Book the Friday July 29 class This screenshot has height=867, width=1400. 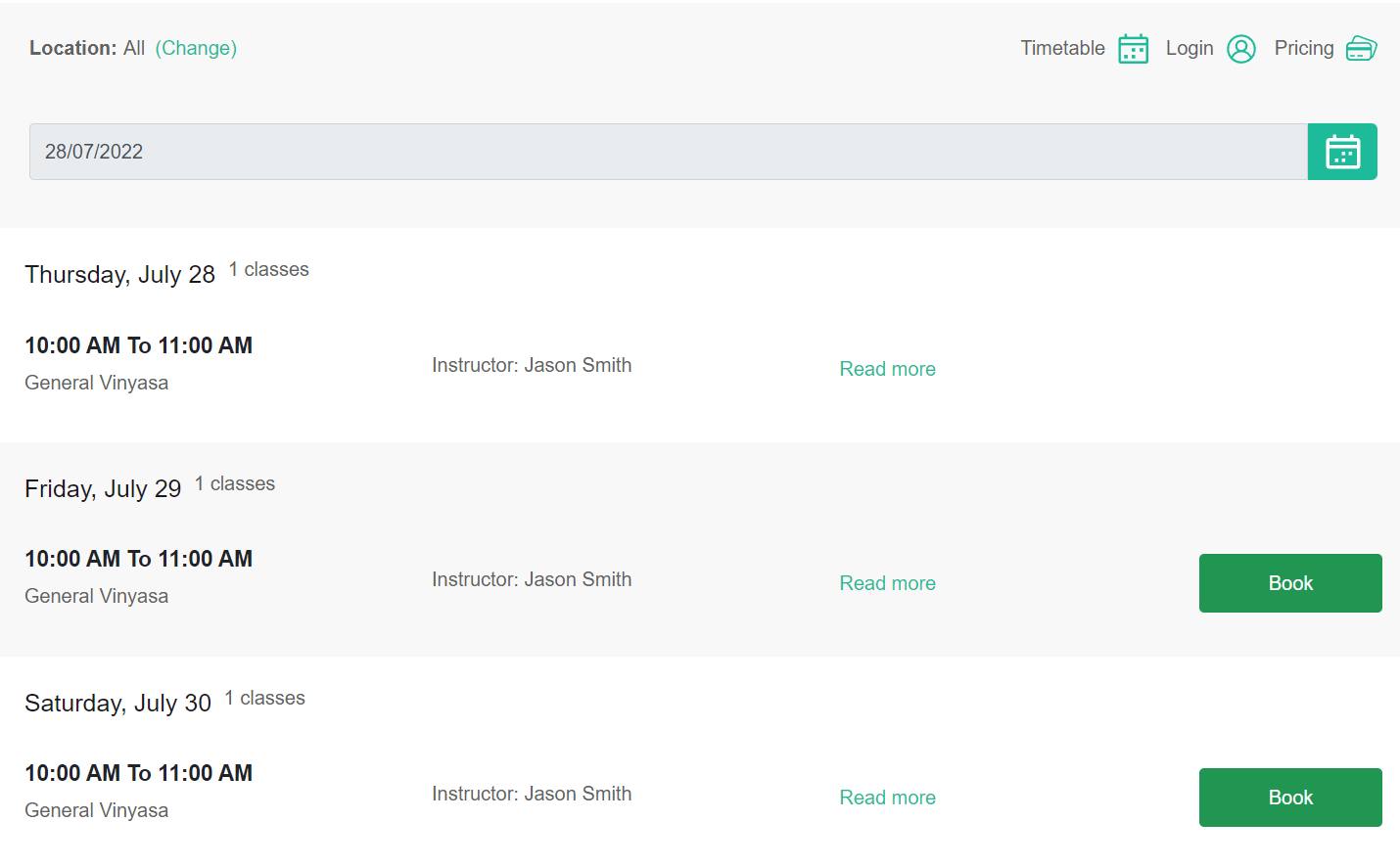click(1289, 582)
